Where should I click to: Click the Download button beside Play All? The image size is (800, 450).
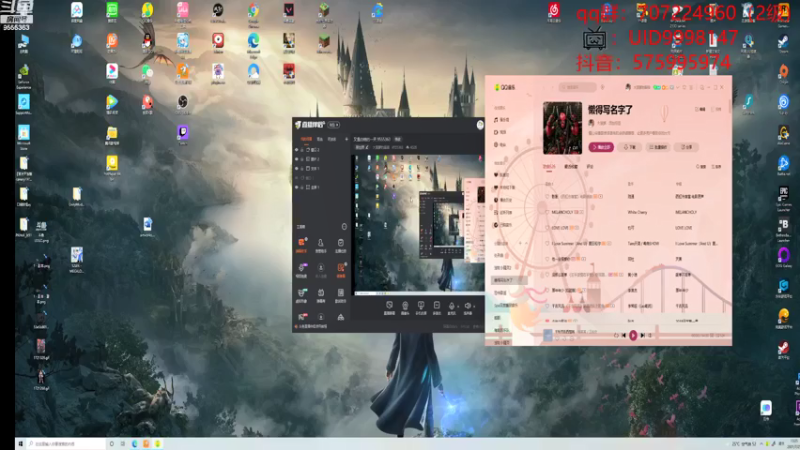630,147
